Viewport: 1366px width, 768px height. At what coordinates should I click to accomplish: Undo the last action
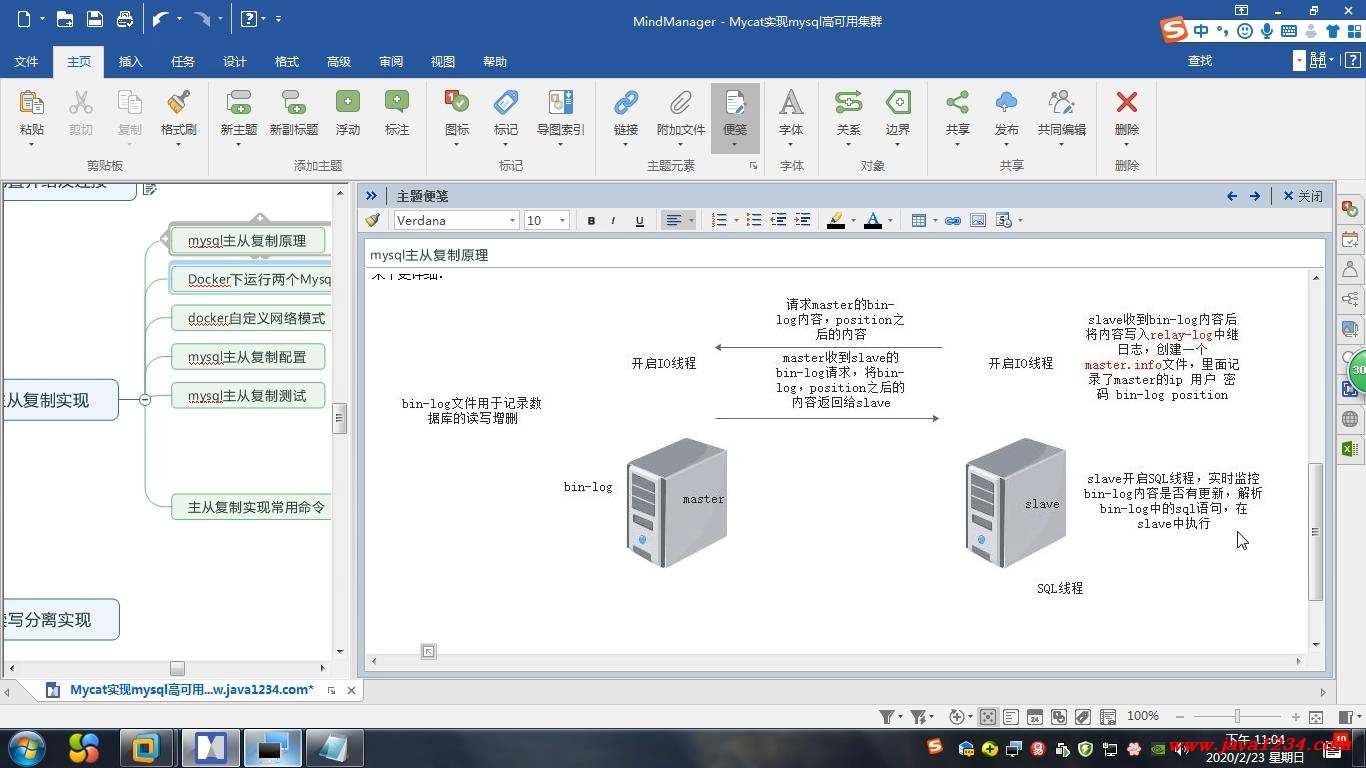pos(160,19)
